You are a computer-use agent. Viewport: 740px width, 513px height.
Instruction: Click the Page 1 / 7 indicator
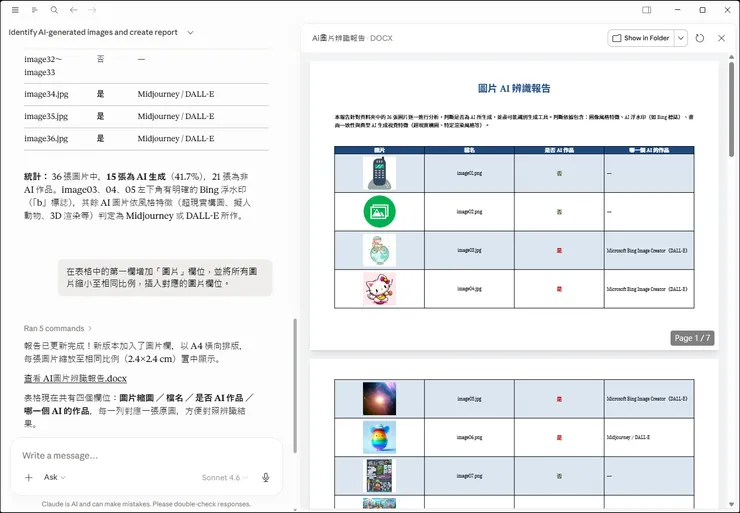pyautogui.click(x=692, y=338)
